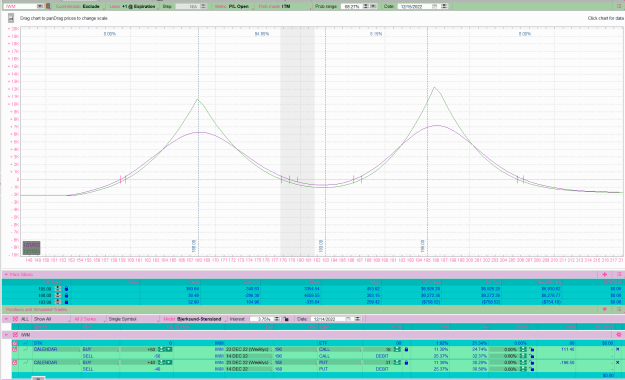Toggle the ALL positions checkbox
The width and height of the screenshot is (625, 380).
(x=15, y=319)
